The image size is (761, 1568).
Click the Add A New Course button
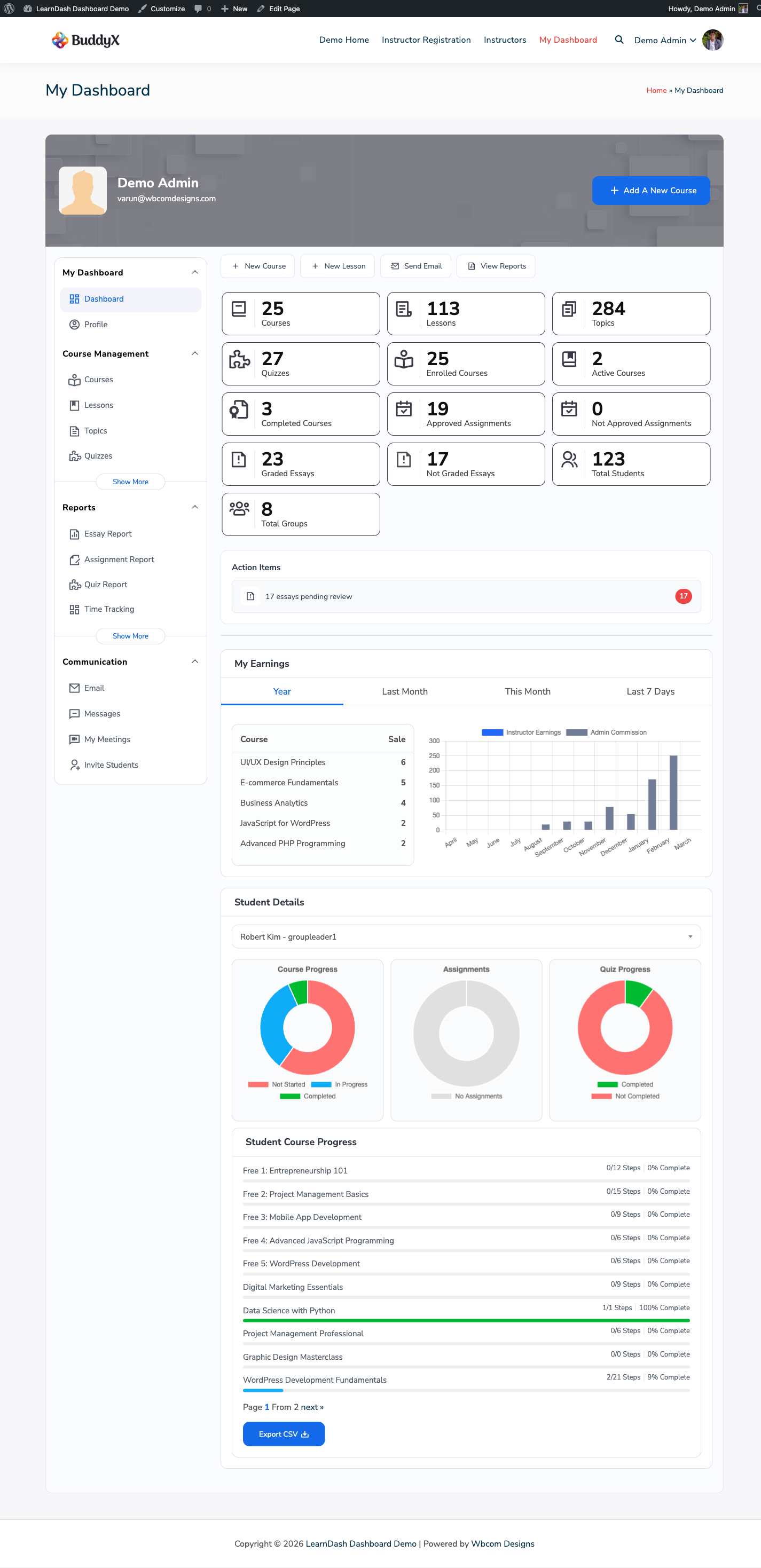click(651, 191)
